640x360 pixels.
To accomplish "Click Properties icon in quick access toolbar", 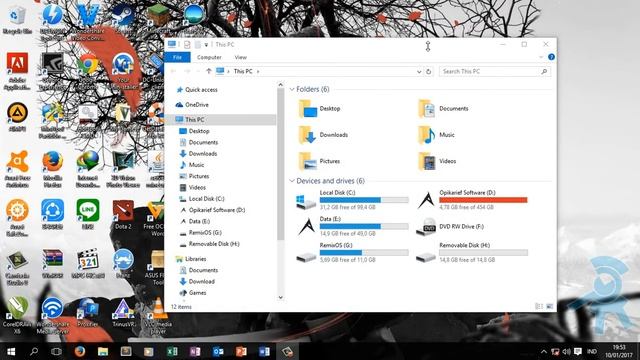I will click(x=187, y=44).
